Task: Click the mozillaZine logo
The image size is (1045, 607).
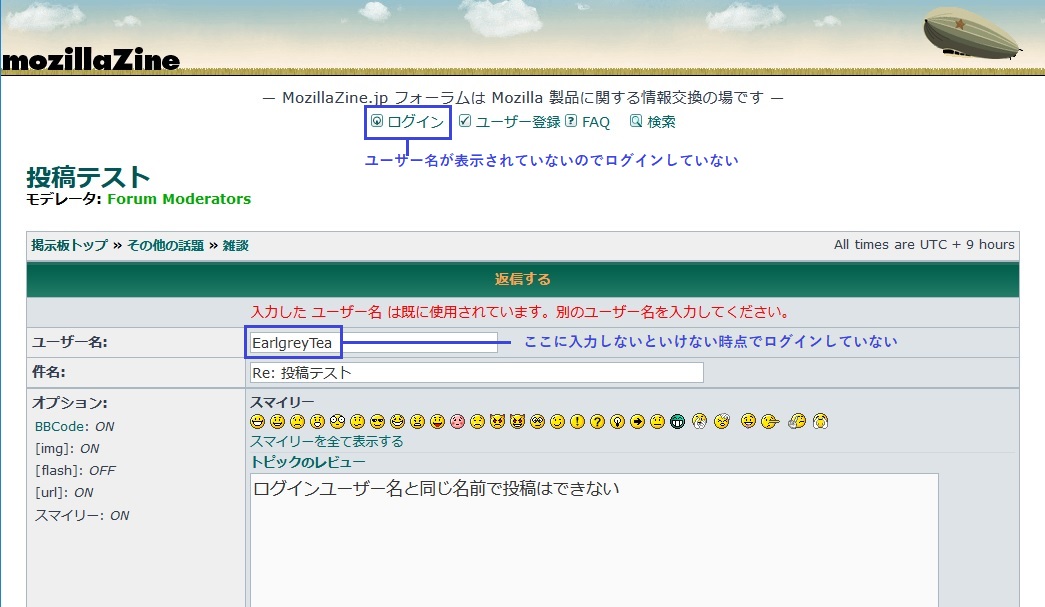Action: pyautogui.click(x=90, y=61)
